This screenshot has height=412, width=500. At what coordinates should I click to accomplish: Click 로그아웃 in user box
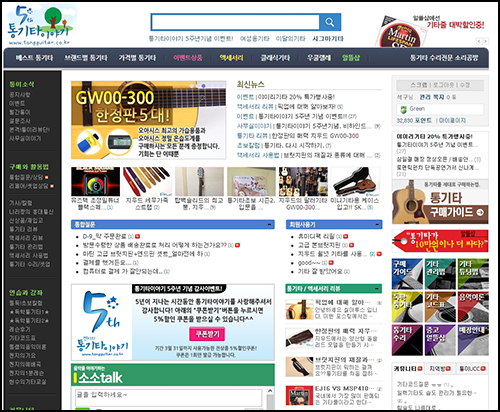click(445, 85)
